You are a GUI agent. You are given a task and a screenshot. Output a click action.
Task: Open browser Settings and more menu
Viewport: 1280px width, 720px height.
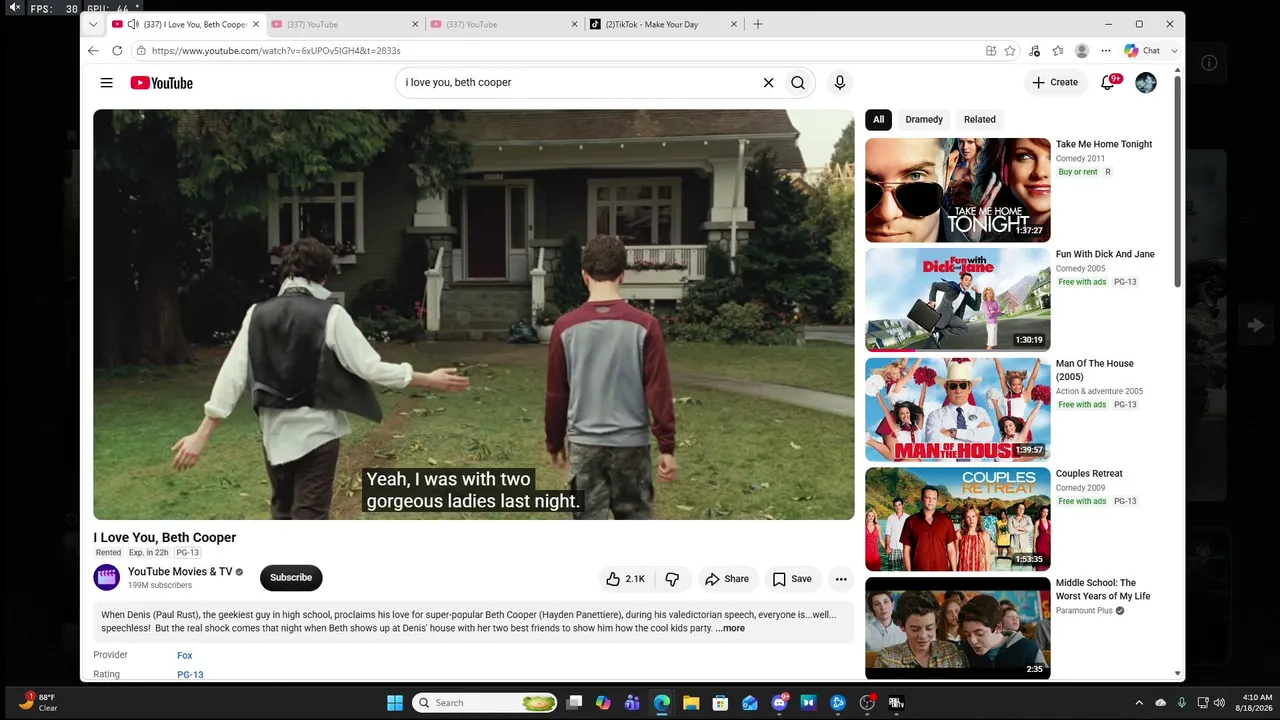1106,51
